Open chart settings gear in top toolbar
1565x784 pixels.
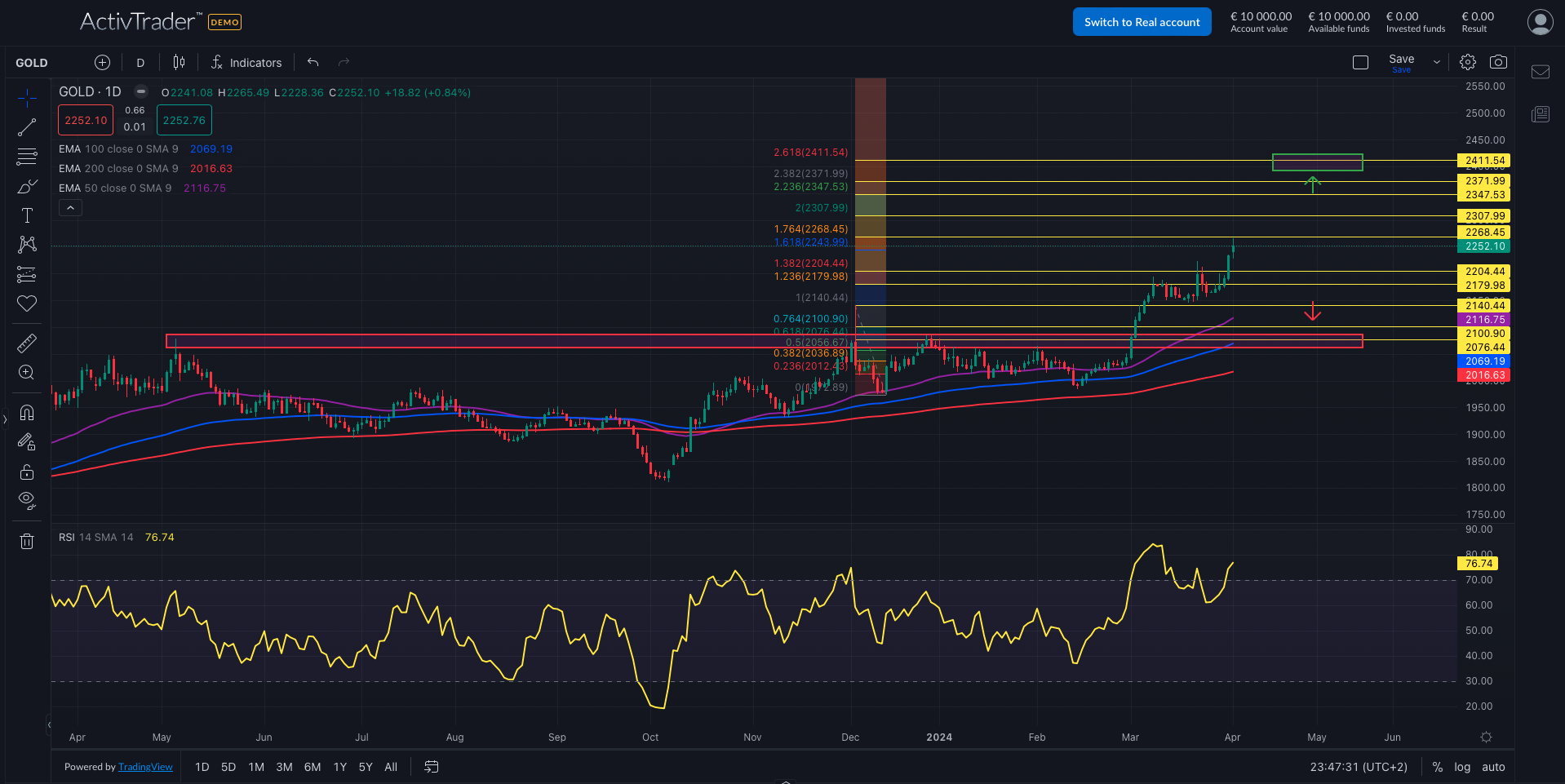pos(1468,62)
